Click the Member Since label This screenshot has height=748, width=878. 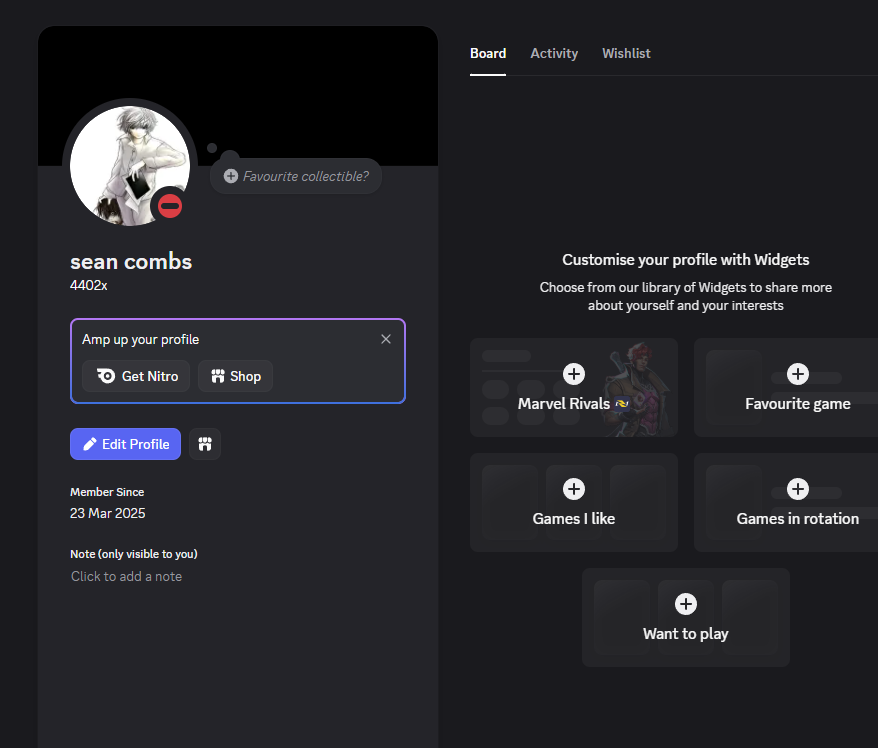click(x=107, y=492)
